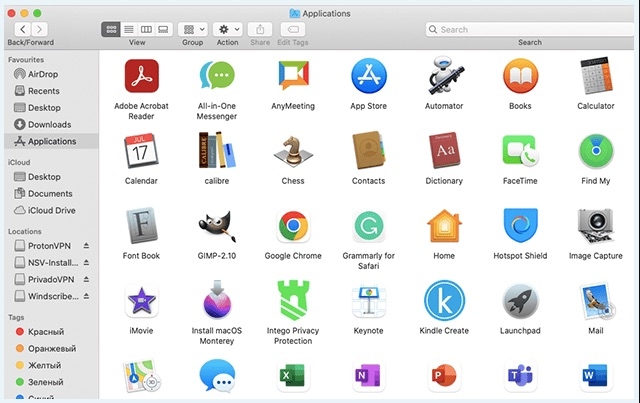
Task: Open the Dictionary app icon
Action: pos(444,150)
